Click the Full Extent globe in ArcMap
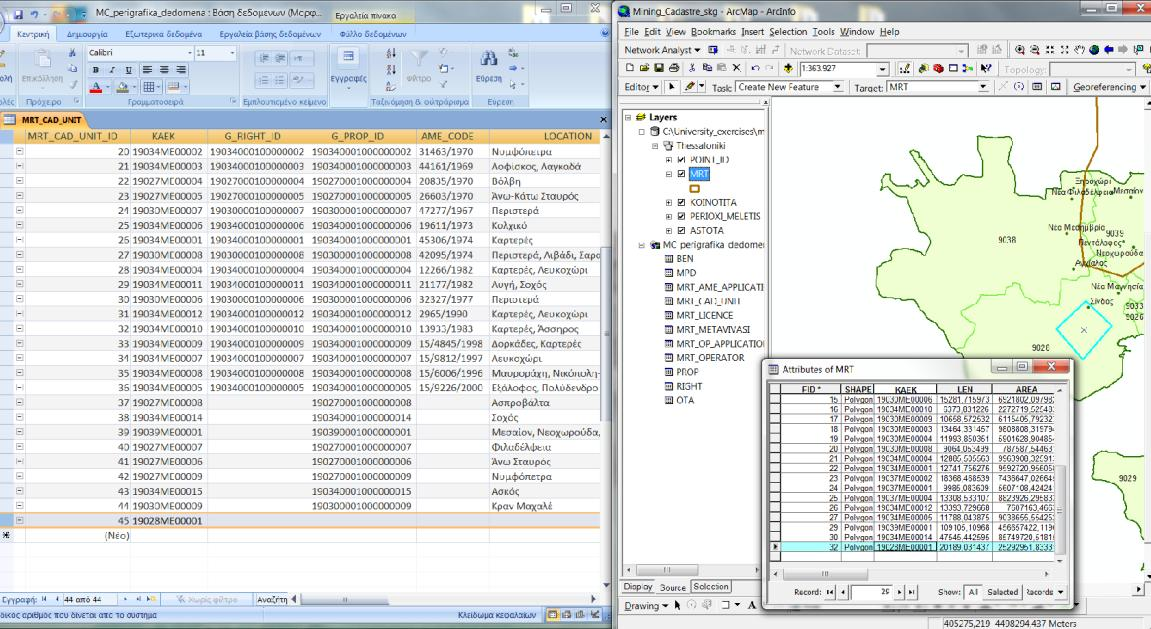 tap(1094, 50)
